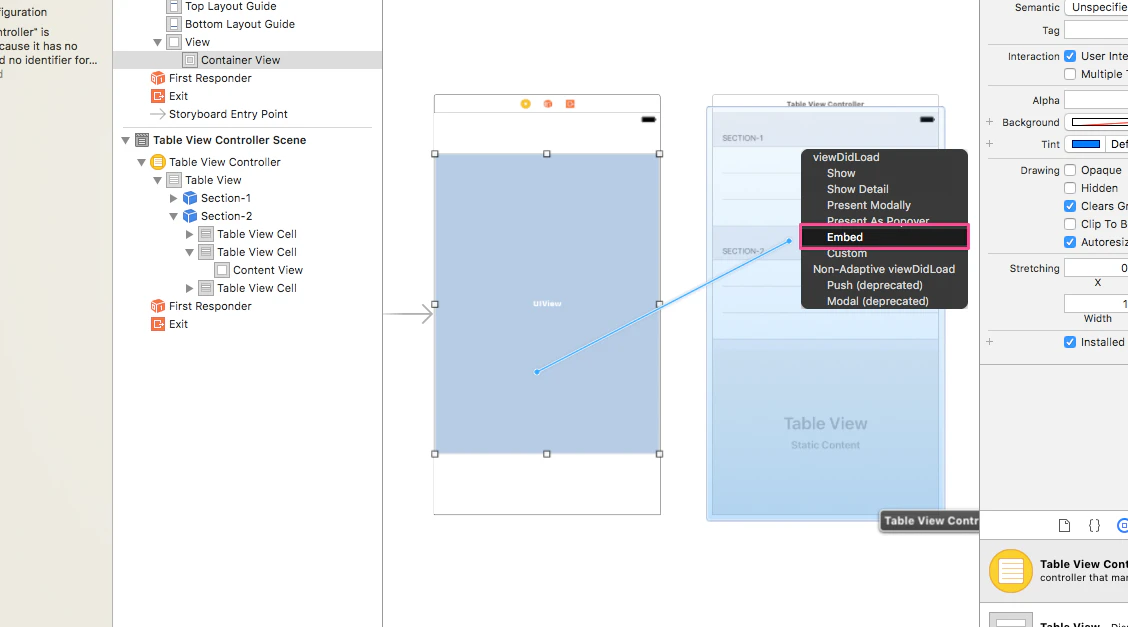The height and width of the screenshot is (627, 1128).
Task: Click Storyboard Entry Point arrow icon
Action: [158, 114]
